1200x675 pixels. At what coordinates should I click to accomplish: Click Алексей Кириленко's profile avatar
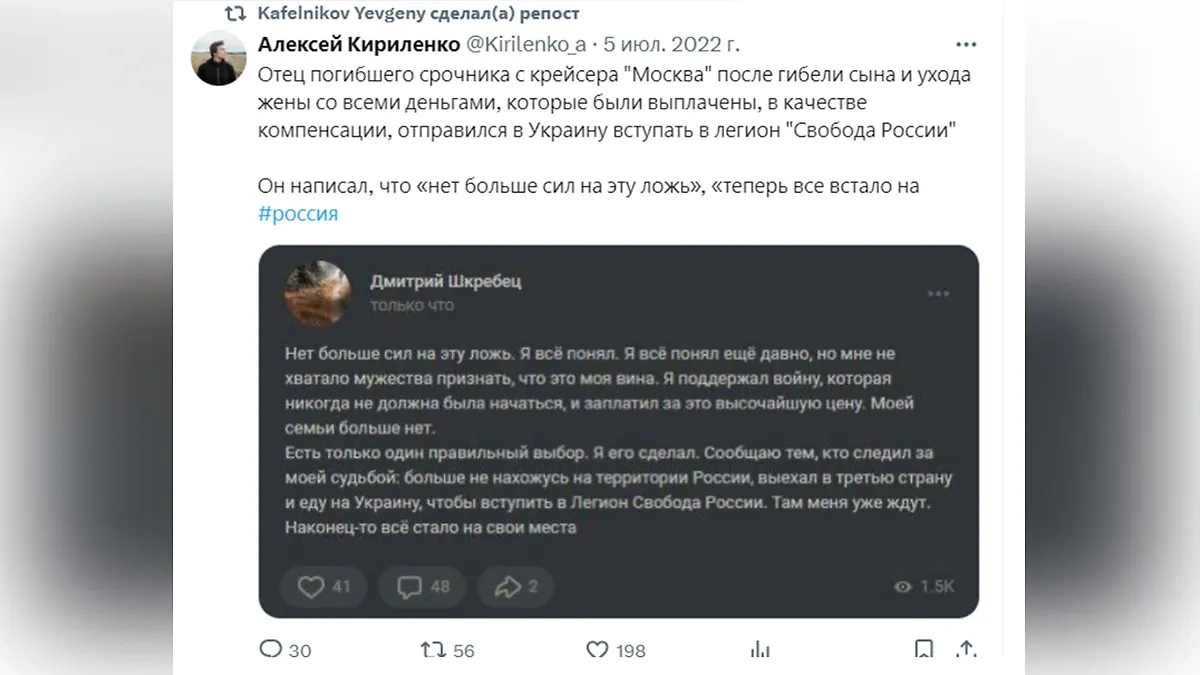[219, 58]
